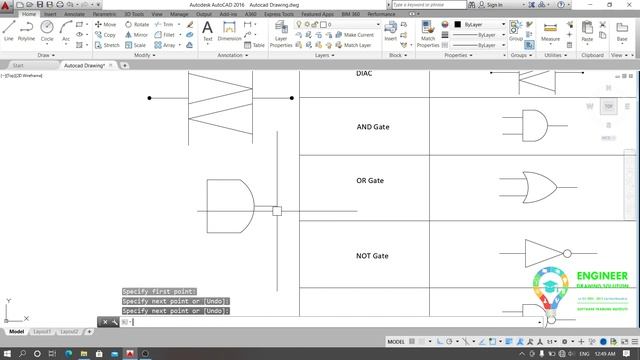Screen dimensions: 640x360
Task: Switch to the Annotate ribbon tab
Action: click(x=74, y=14)
